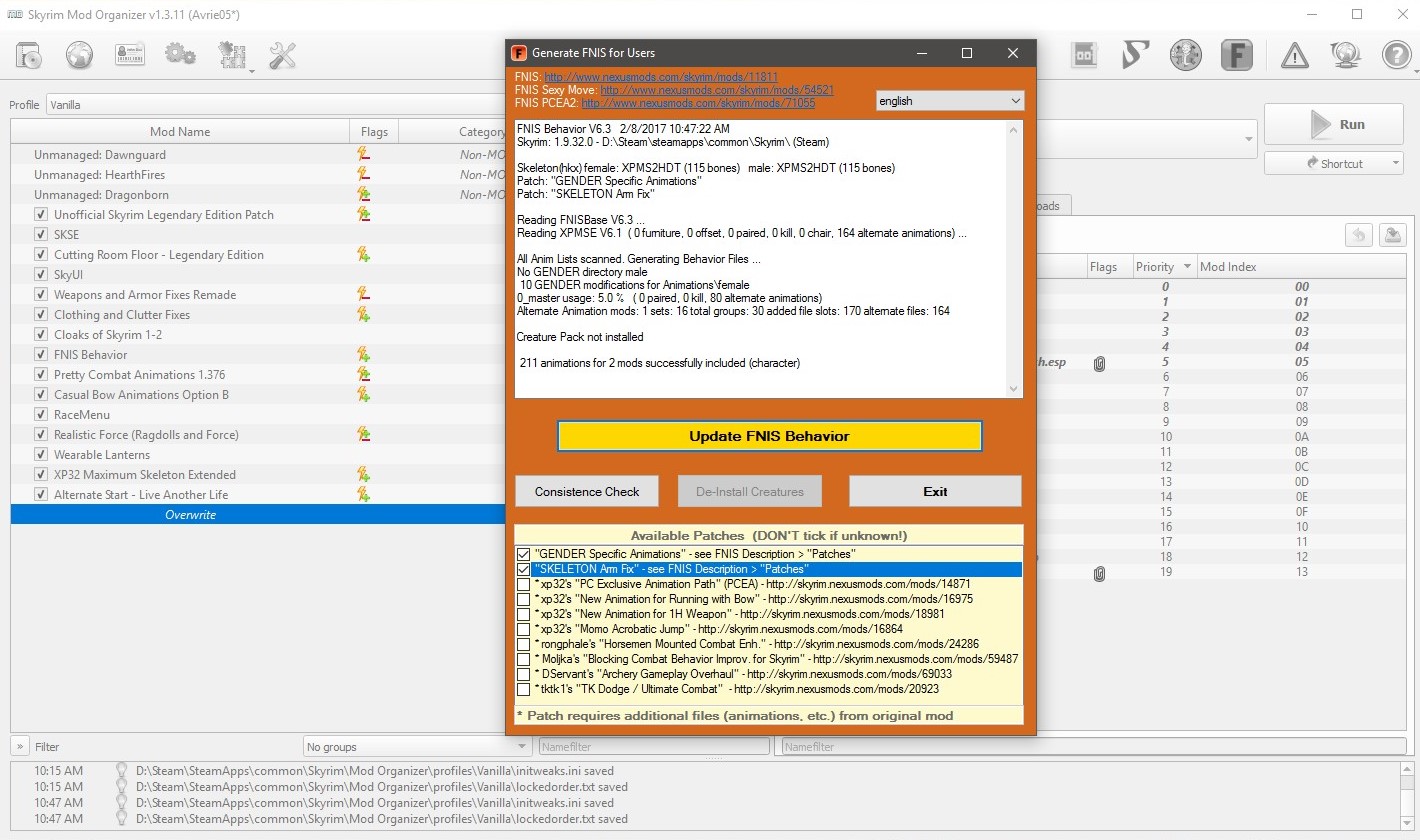
Task: Sort mods by the Category column header
Action: 453,132
